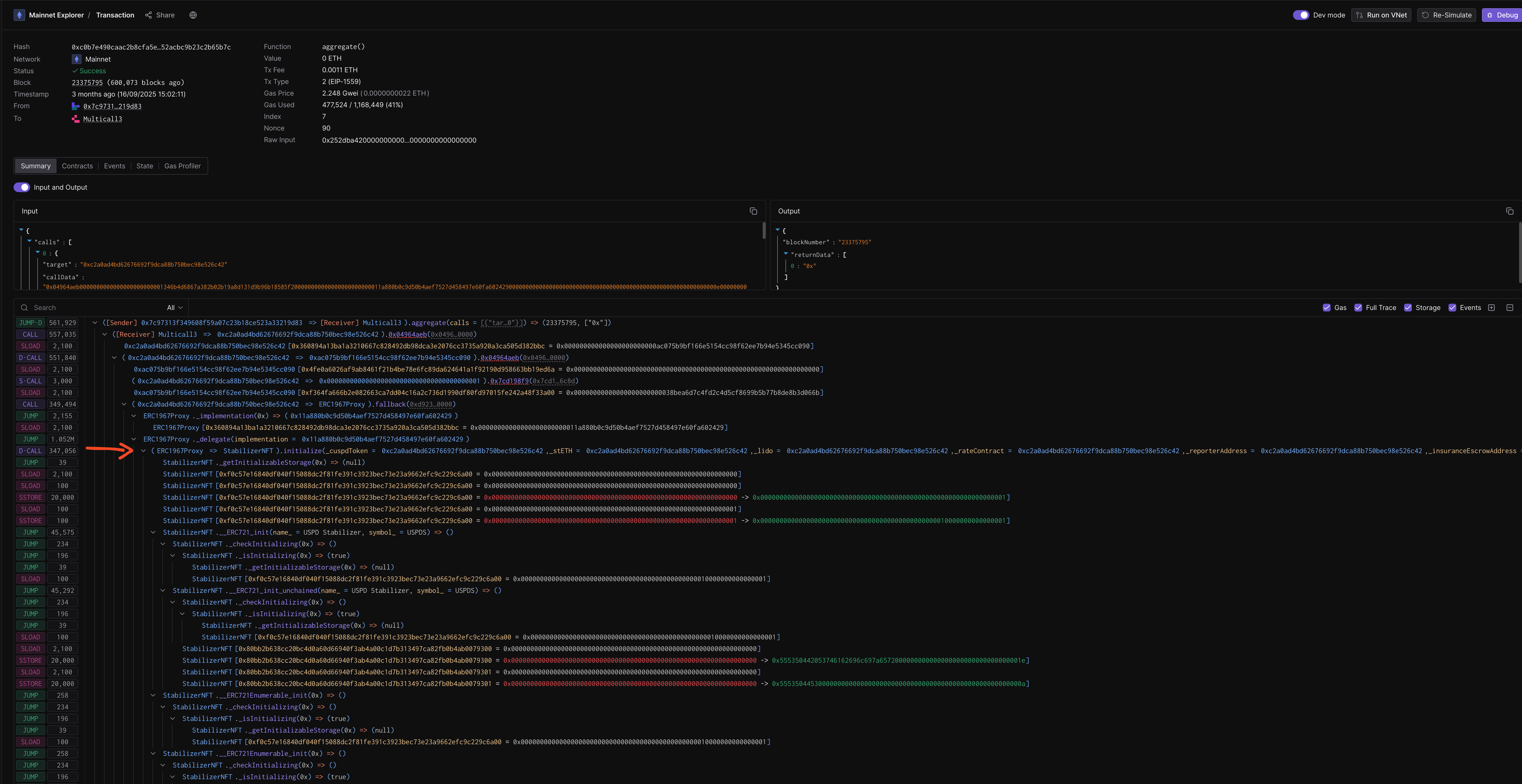Switch to the Events tab

(x=114, y=166)
